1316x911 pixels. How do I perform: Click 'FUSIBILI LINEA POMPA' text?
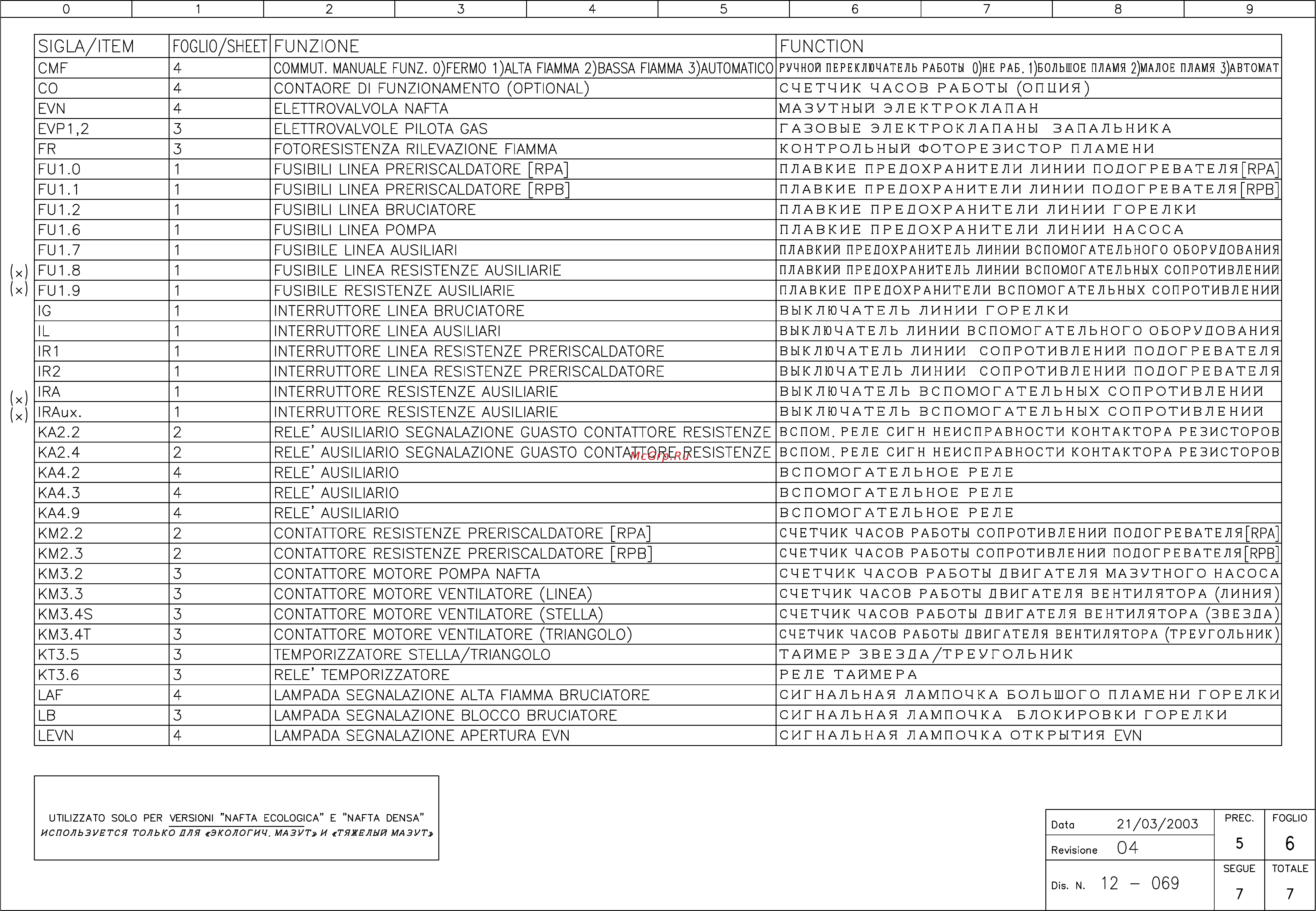pos(355,230)
